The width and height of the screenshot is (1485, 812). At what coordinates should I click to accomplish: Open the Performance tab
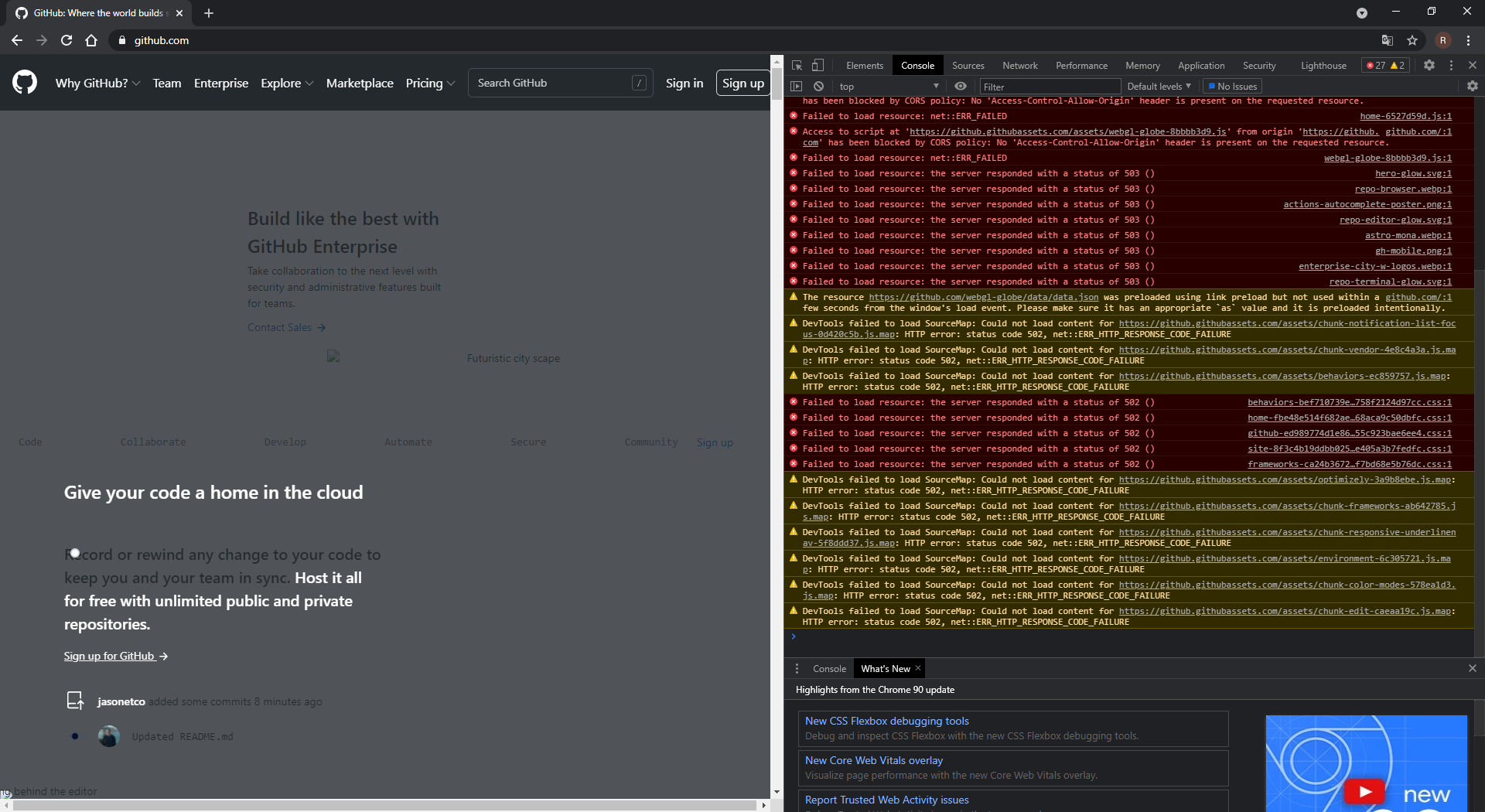[x=1081, y=66]
